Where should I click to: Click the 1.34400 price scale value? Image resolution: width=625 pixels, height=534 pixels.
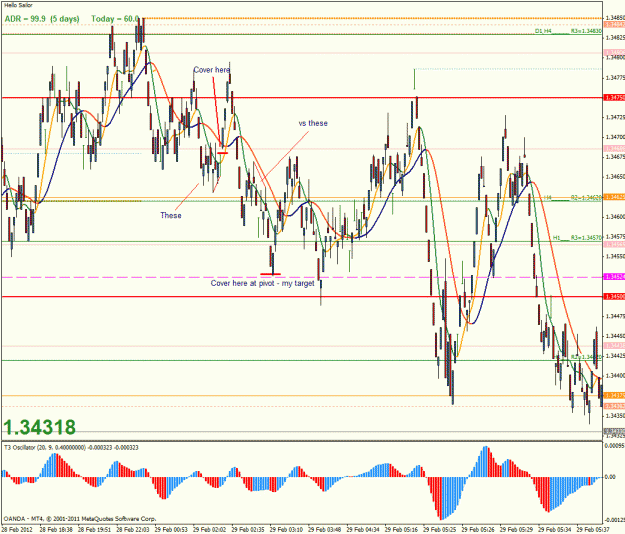pyautogui.click(x=615, y=376)
